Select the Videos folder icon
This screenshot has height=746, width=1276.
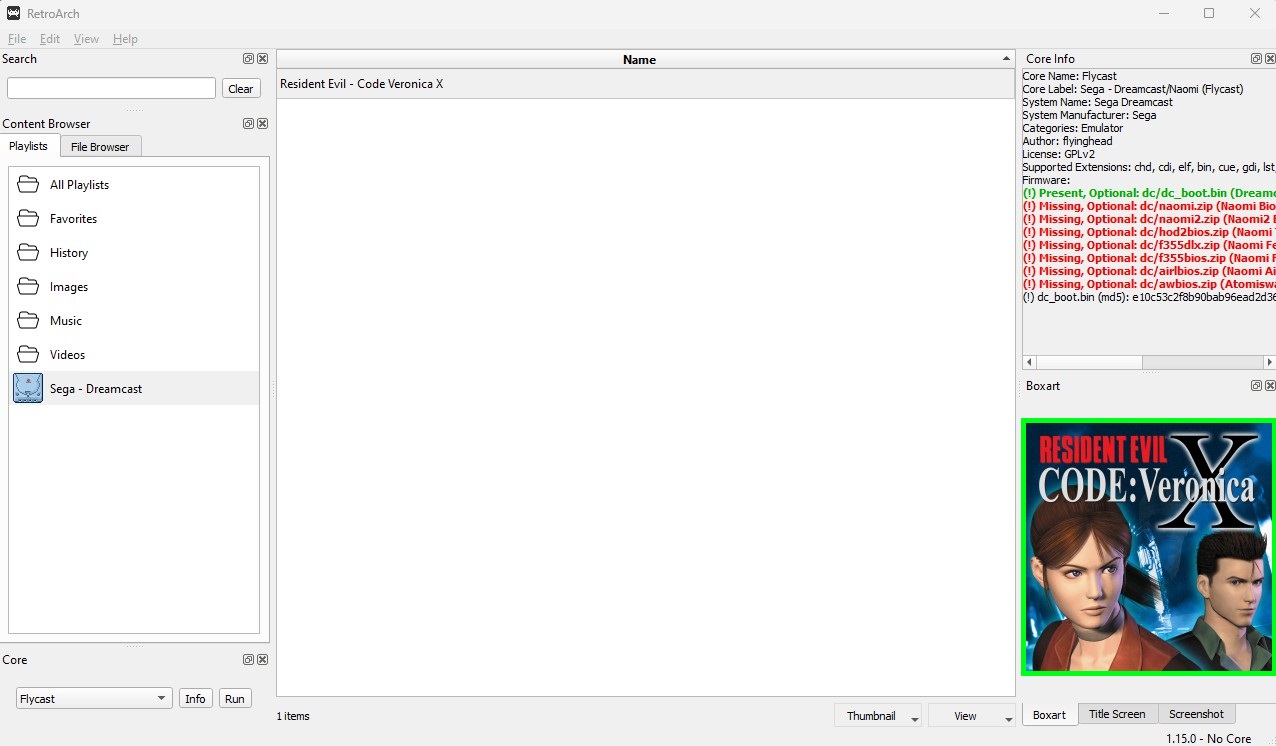[x=28, y=355]
